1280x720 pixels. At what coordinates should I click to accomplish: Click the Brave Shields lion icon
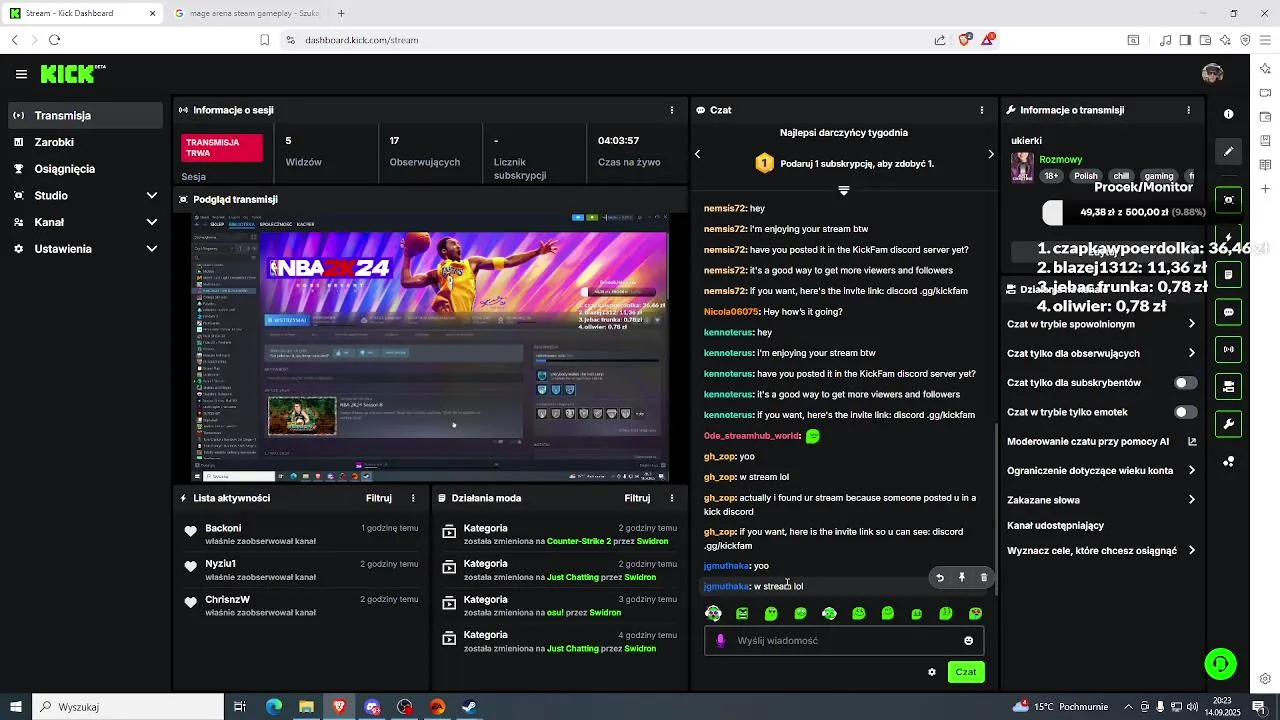(x=964, y=40)
